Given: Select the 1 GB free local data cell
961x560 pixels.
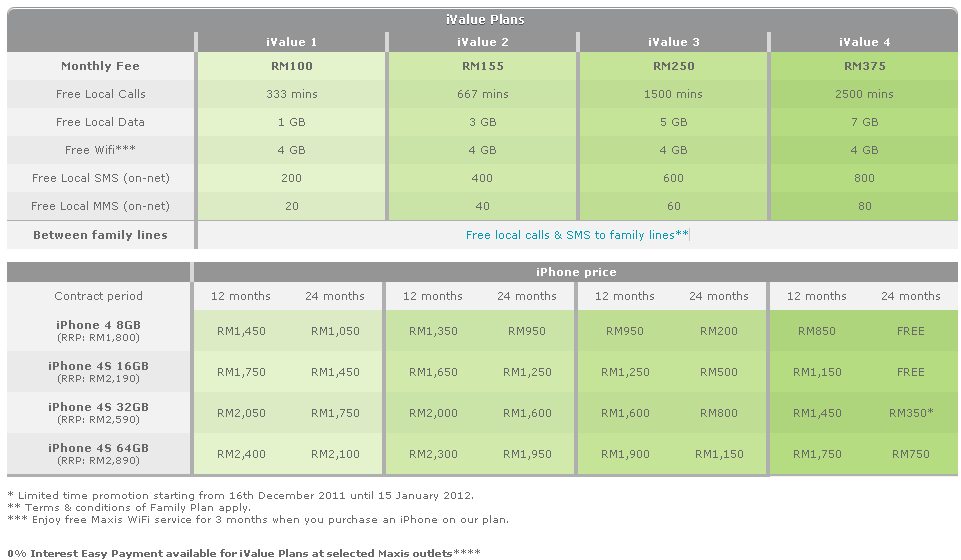Looking at the screenshot, I should point(290,122).
